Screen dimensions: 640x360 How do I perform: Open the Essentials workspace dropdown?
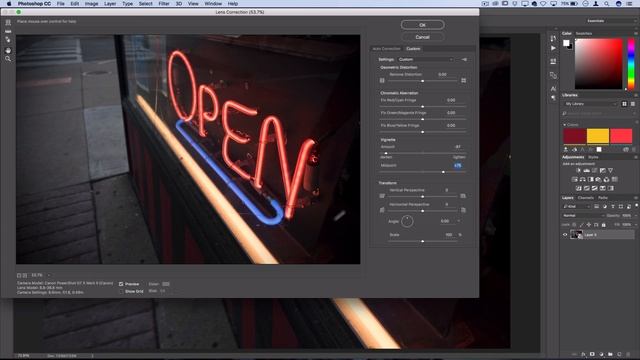pos(611,21)
